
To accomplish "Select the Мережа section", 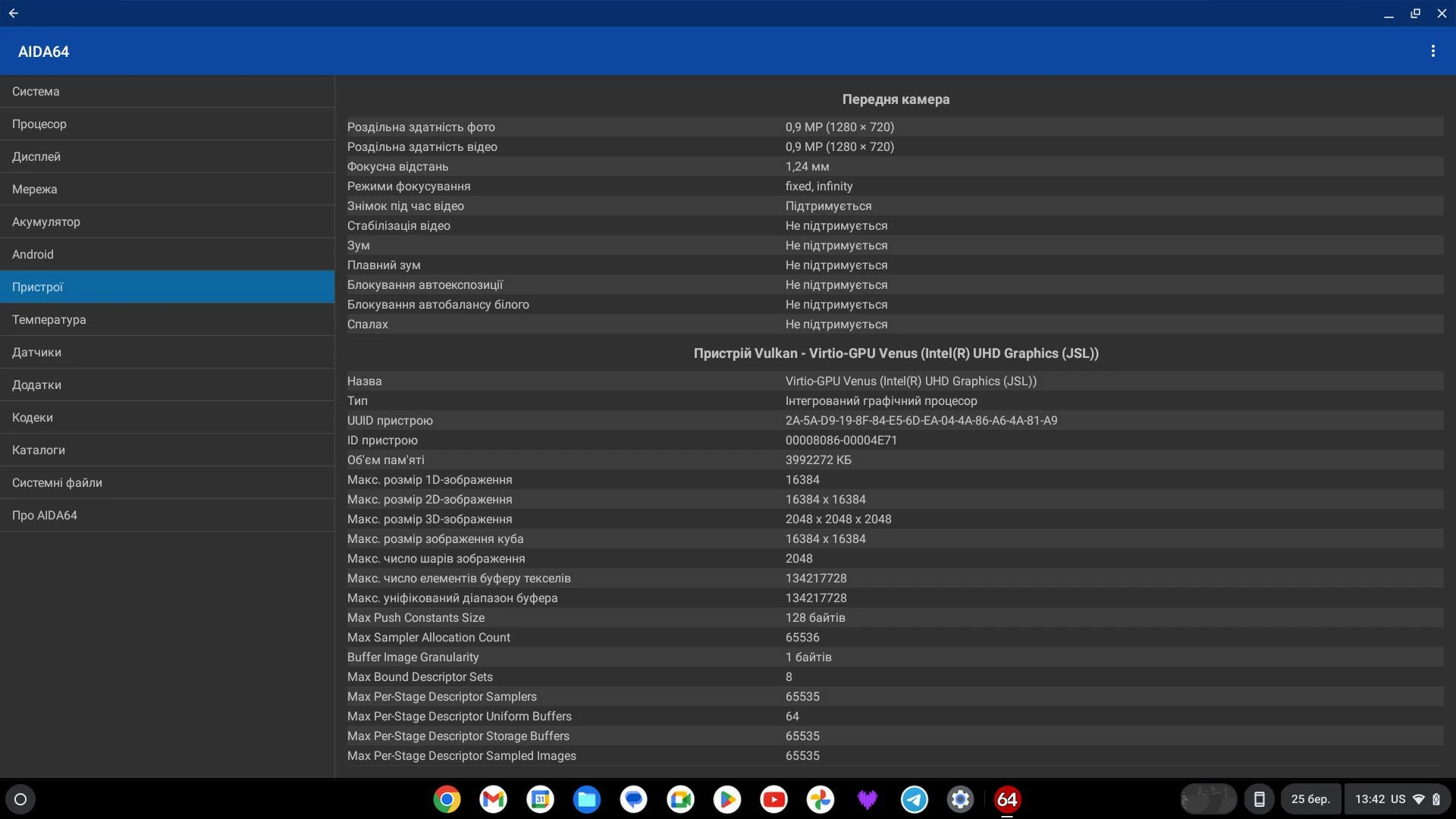I will click(167, 189).
